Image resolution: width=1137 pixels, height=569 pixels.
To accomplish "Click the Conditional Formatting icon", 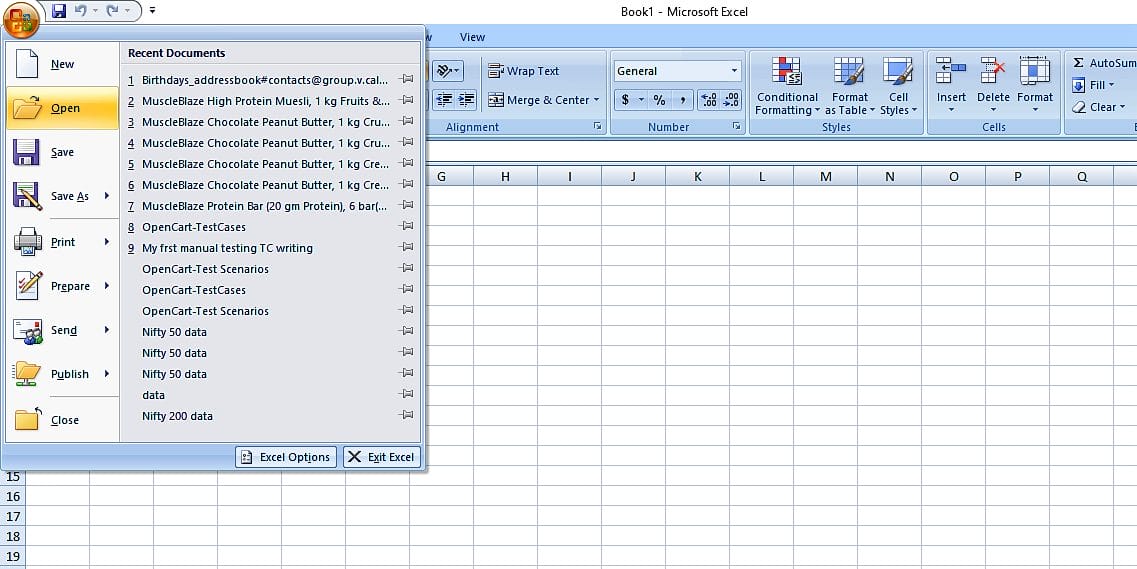I will tap(786, 72).
